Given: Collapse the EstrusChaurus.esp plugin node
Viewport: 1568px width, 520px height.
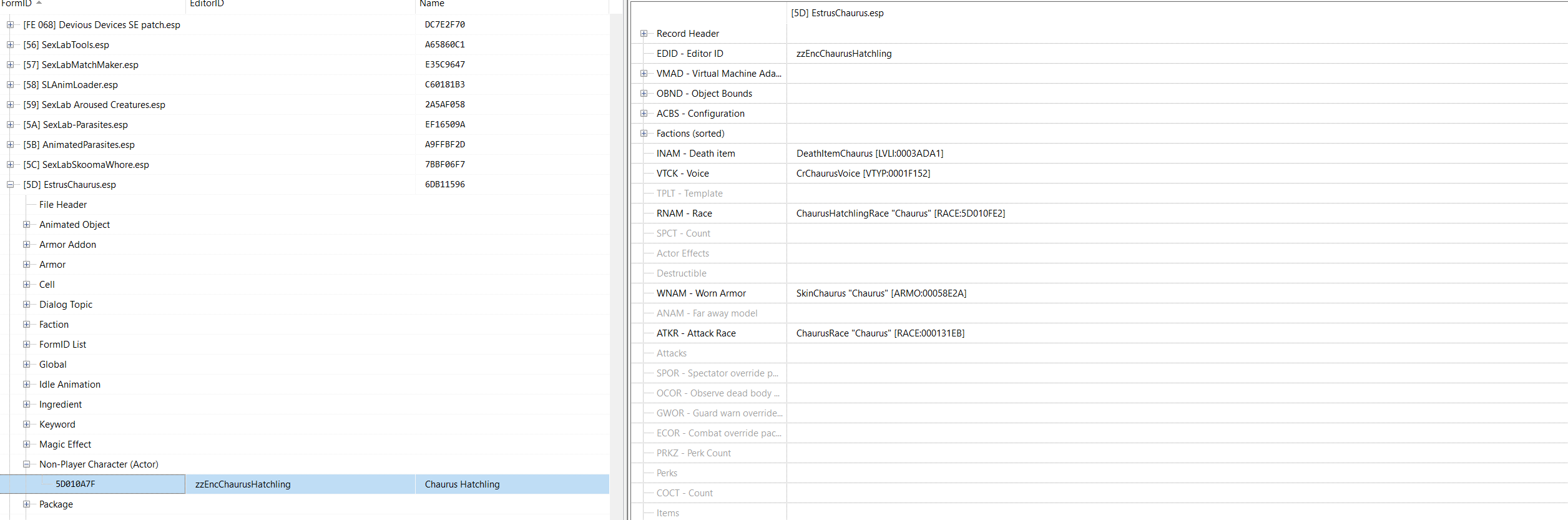Looking at the screenshot, I should [10, 185].
